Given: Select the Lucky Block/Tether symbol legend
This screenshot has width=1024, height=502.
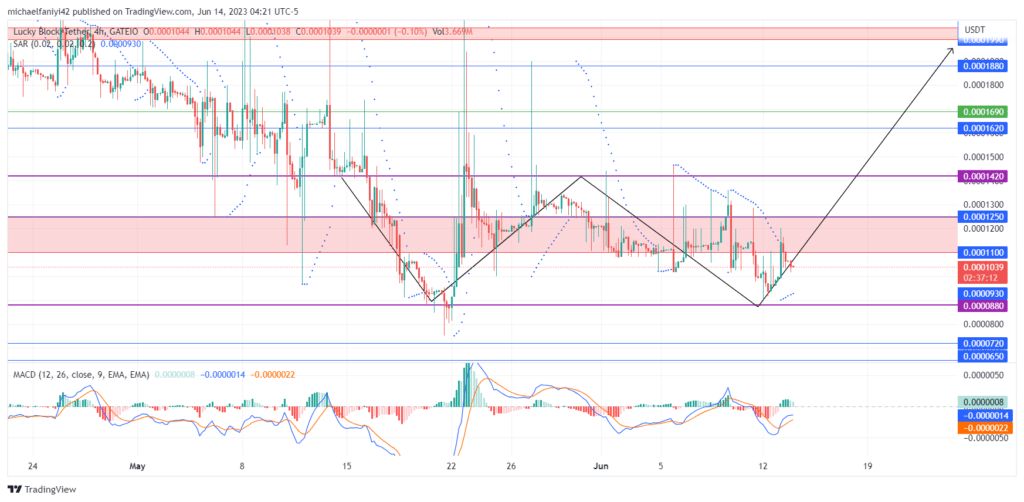Looking at the screenshot, I should coord(77,31).
